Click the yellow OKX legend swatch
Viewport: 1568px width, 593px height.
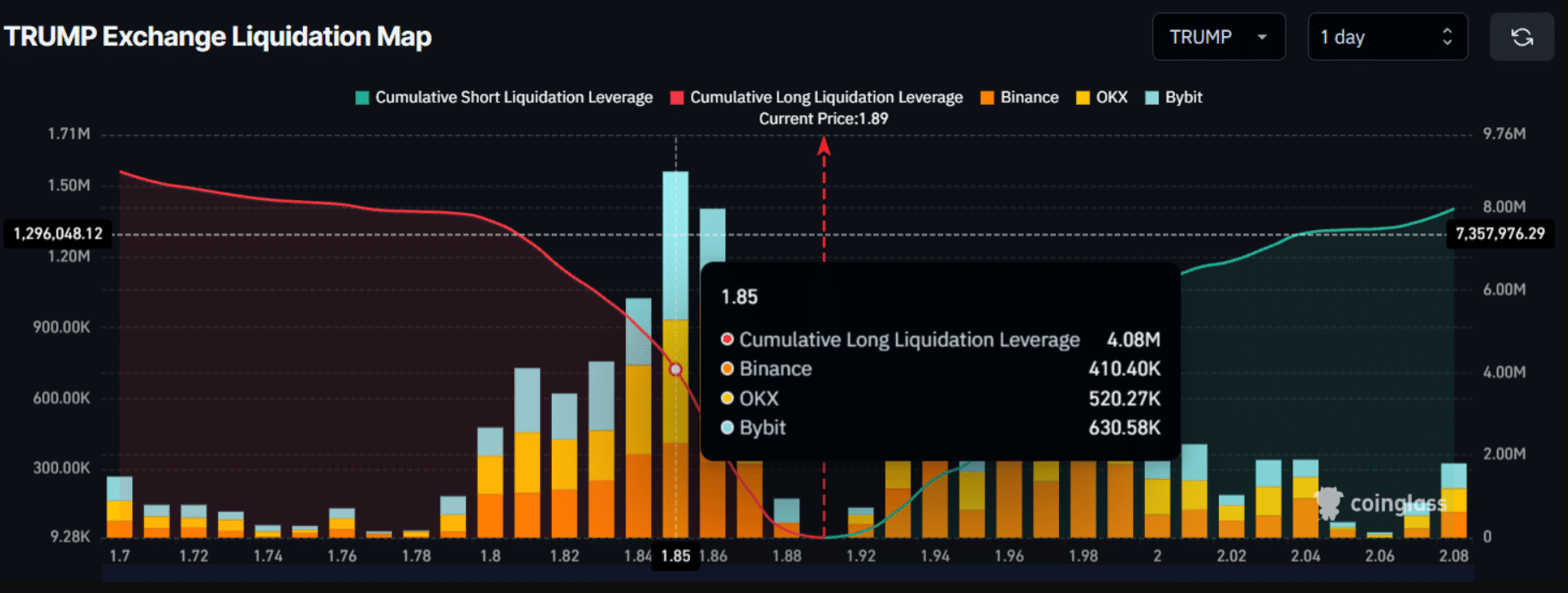[x=1083, y=98]
